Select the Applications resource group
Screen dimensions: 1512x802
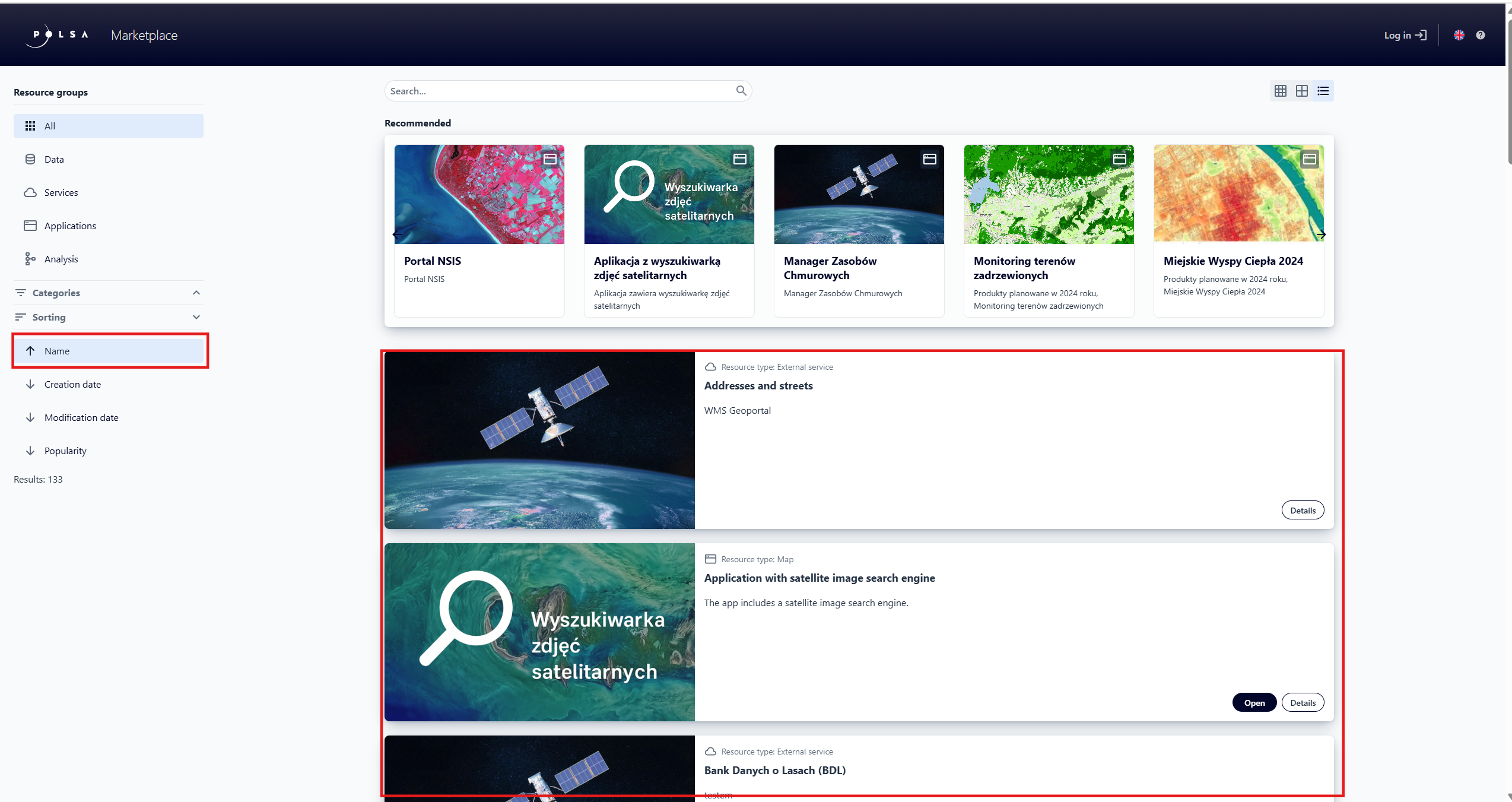click(x=70, y=226)
